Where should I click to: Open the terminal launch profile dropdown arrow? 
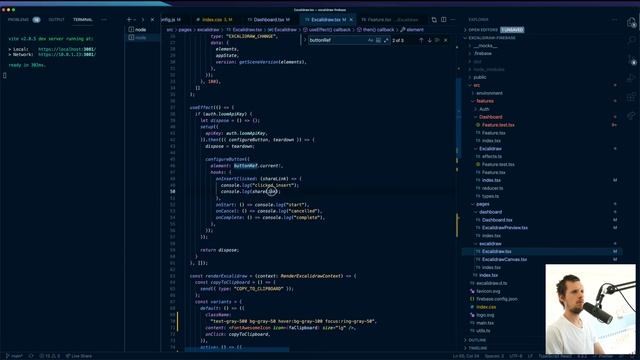tap(135, 20)
